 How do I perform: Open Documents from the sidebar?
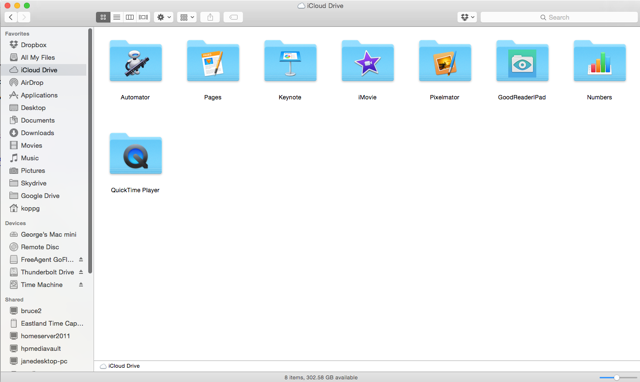pos(44,121)
